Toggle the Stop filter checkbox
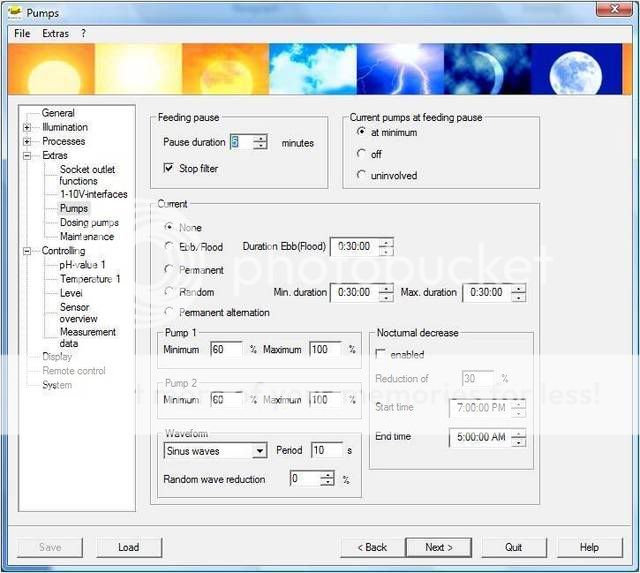The height and width of the screenshot is (573, 640). click(168, 169)
